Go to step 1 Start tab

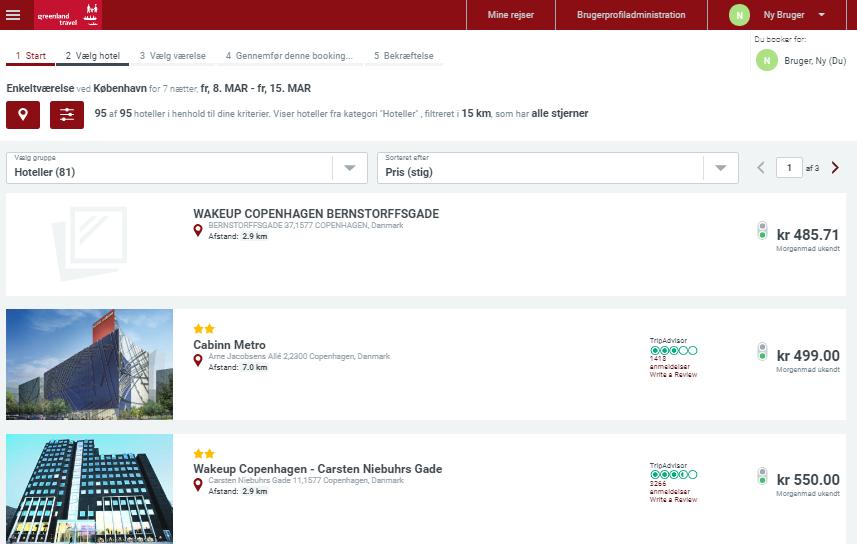31,56
